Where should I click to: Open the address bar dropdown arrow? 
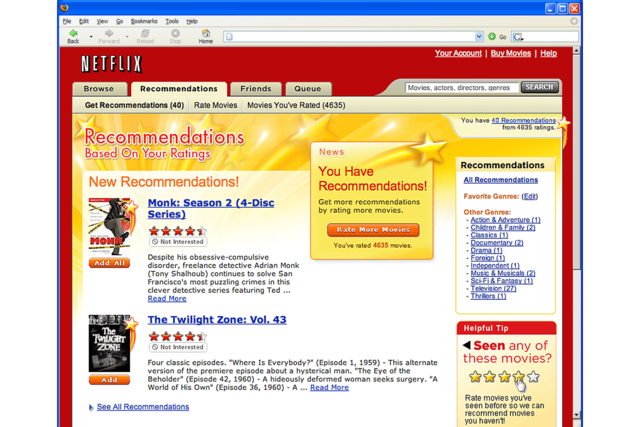pos(478,36)
